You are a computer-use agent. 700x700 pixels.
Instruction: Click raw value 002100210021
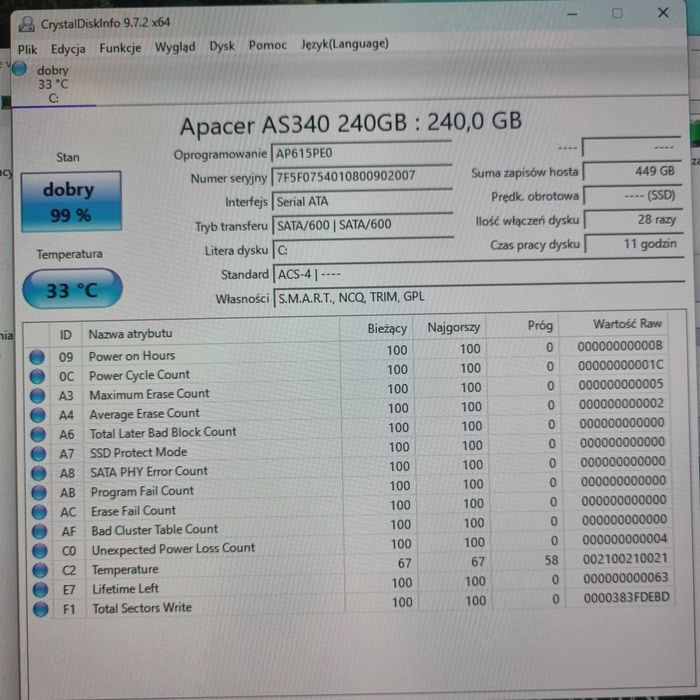(625, 558)
